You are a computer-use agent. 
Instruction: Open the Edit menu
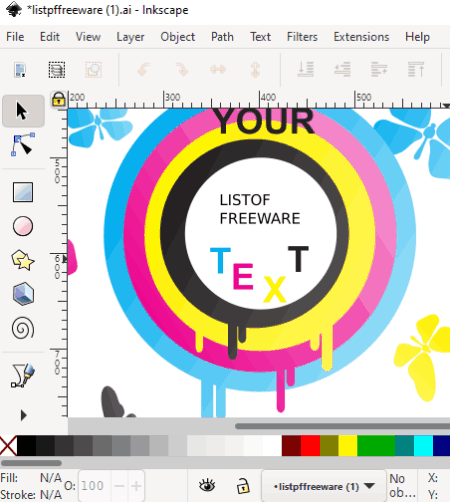(50, 37)
